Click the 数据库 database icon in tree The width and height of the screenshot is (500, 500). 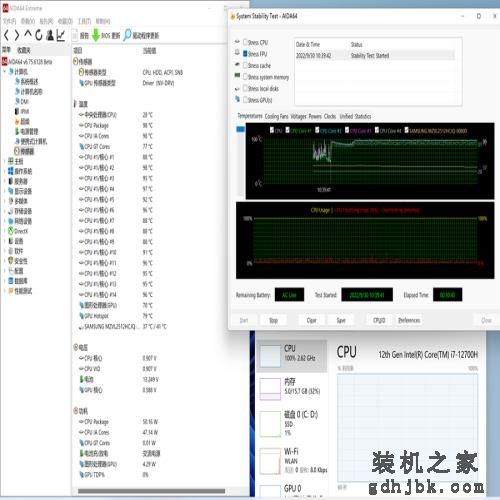click(x=11, y=281)
